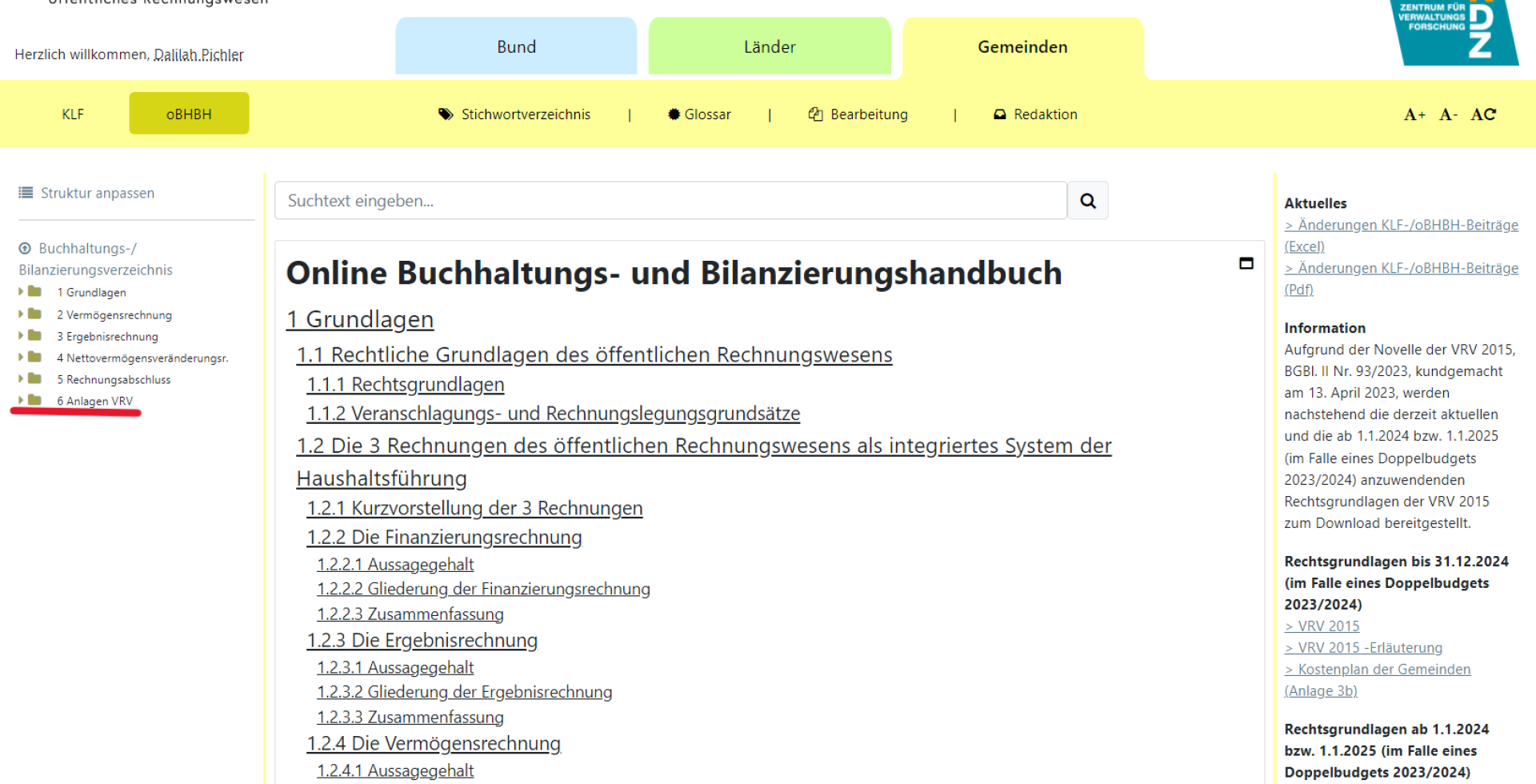This screenshot has width=1536, height=784.
Task: Open Bearbeitung from the toolbar
Action: pos(858,114)
